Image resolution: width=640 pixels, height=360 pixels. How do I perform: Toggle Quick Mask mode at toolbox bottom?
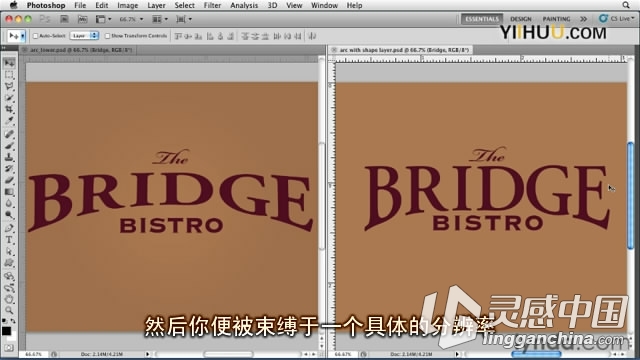pyautogui.click(x=9, y=348)
